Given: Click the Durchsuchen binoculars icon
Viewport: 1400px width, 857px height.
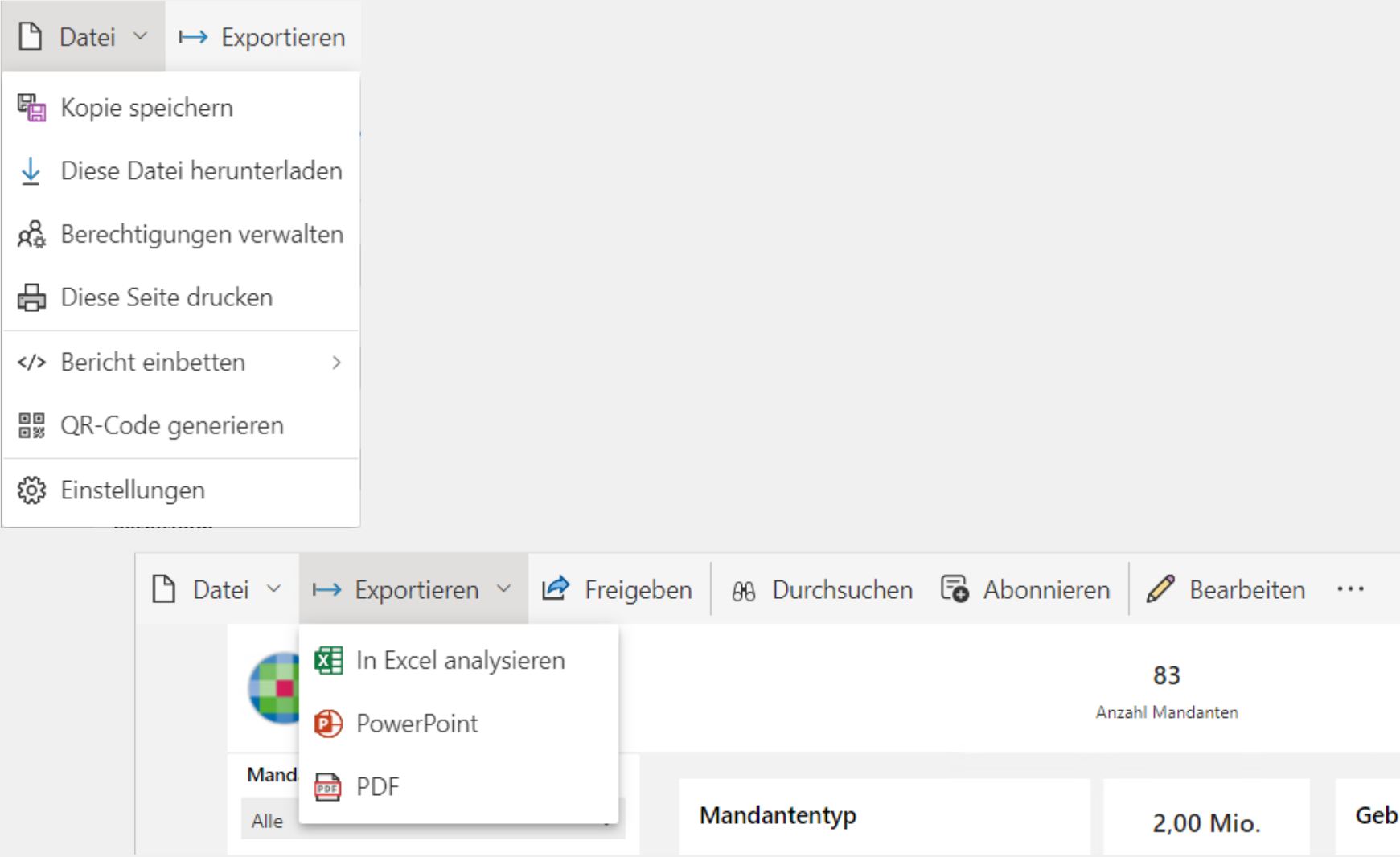Looking at the screenshot, I should (744, 592).
